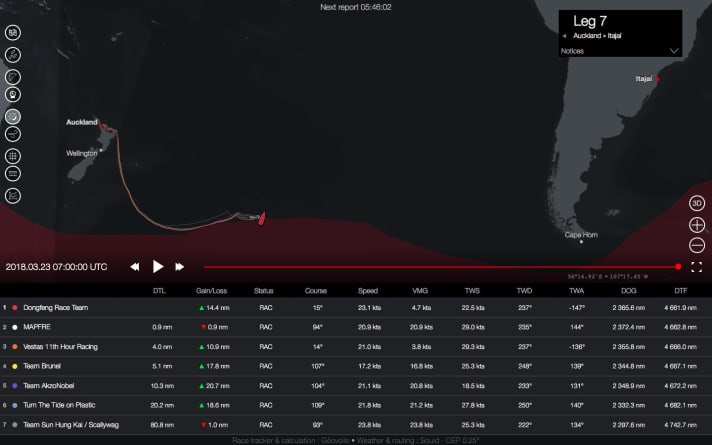Toggle the latitude-longitude grid icon

coord(13,156)
